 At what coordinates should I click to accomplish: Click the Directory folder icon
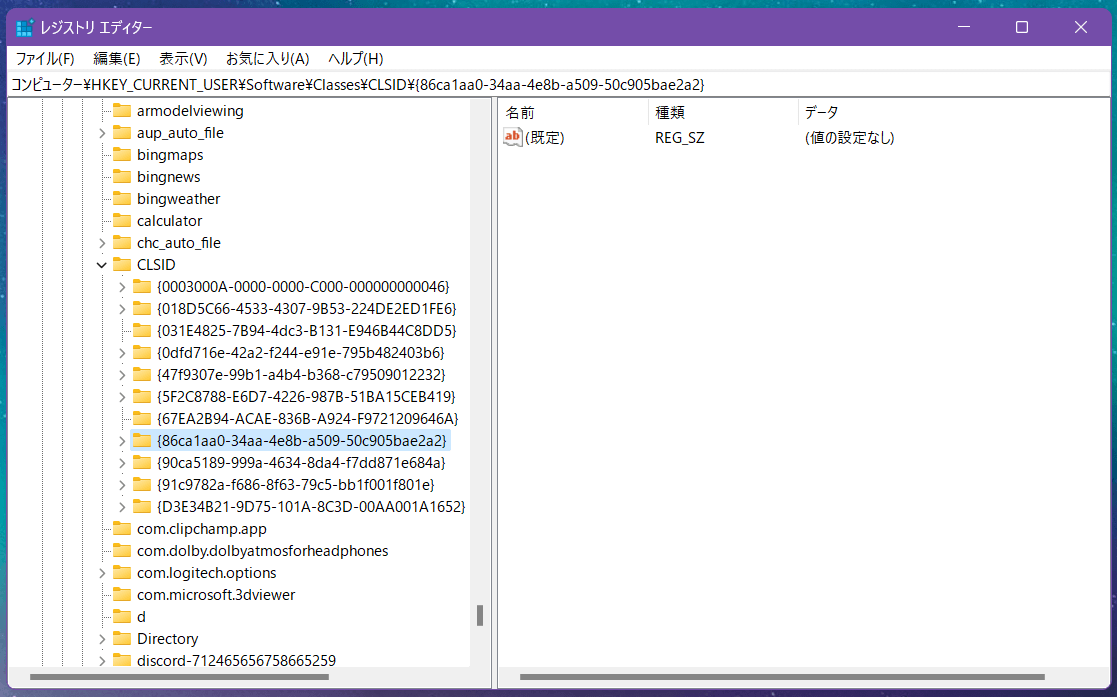pos(122,639)
